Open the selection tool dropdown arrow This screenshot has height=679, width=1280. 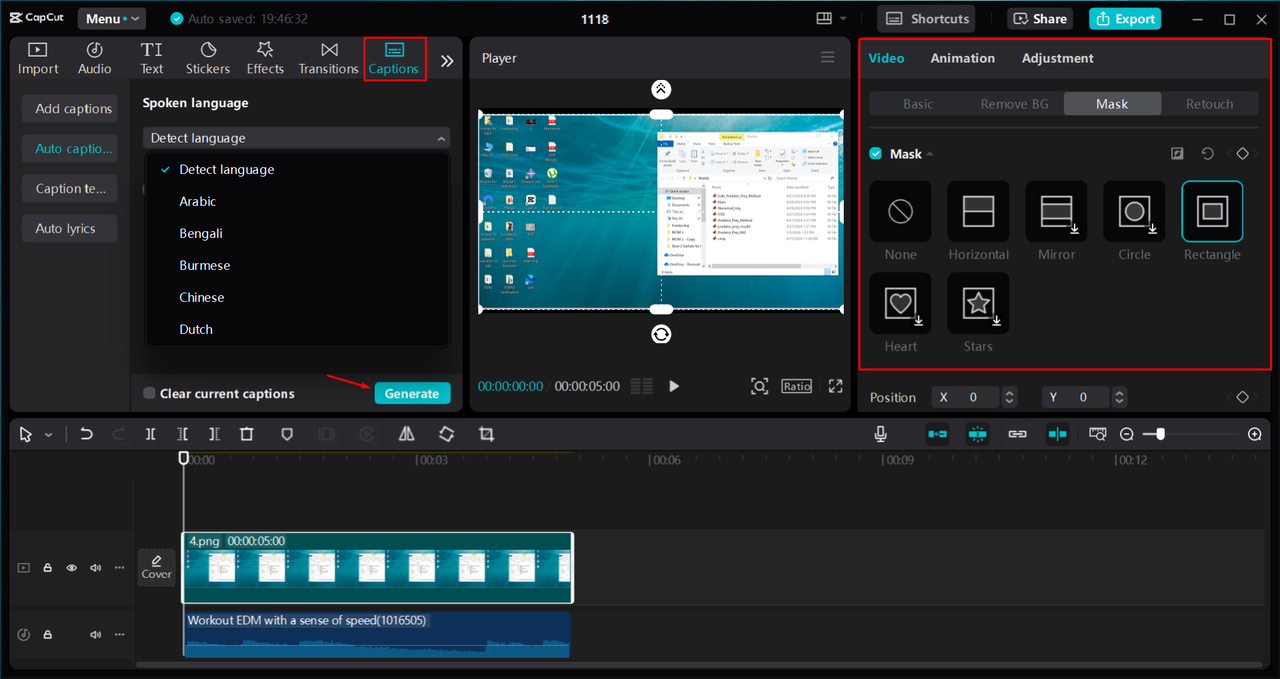[x=48, y=435]
